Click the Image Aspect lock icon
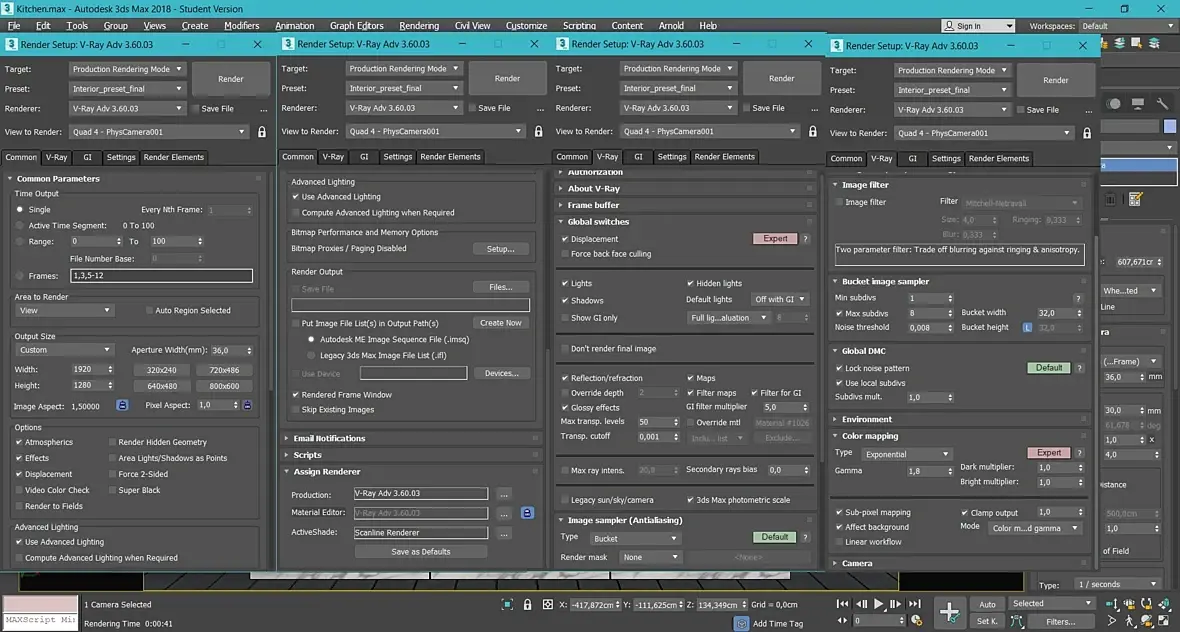This screenshot has width=1180, height=632. coord(122,405)
